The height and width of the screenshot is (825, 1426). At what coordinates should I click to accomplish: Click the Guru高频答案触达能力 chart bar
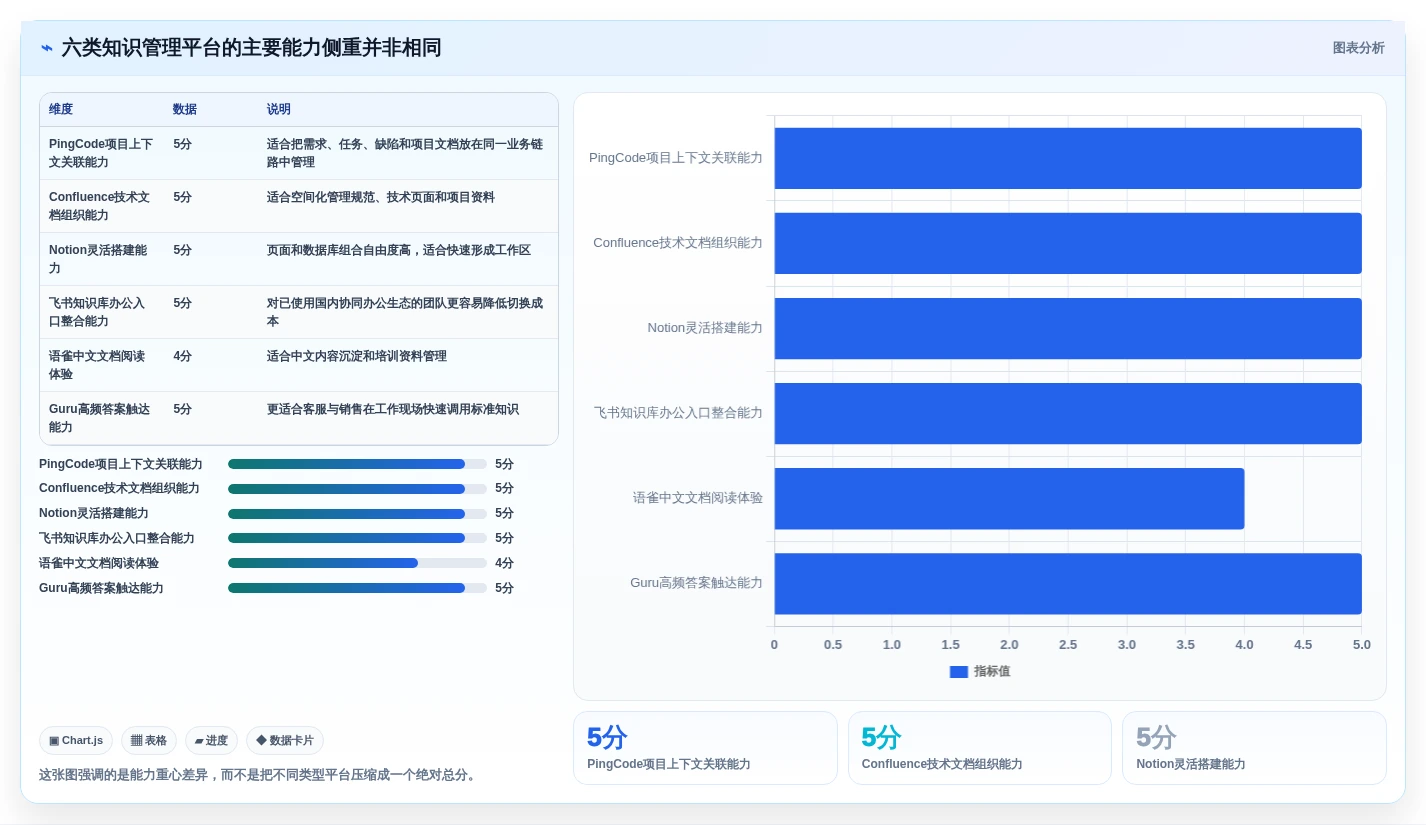click(1068, 583)
